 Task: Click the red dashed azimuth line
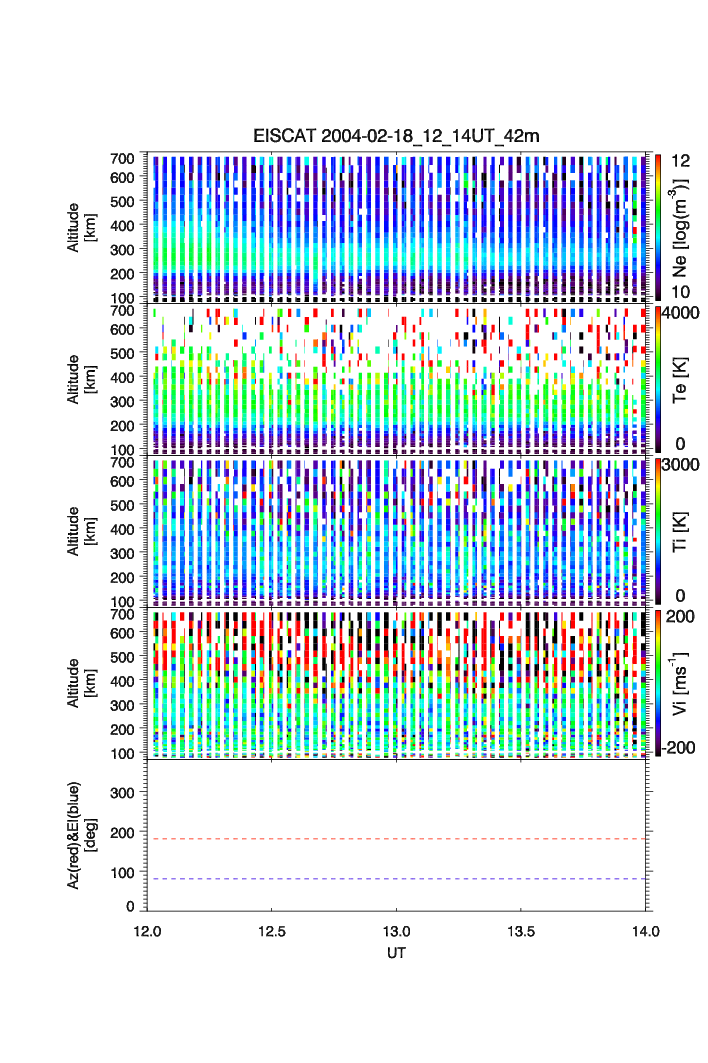pos(400,839)
